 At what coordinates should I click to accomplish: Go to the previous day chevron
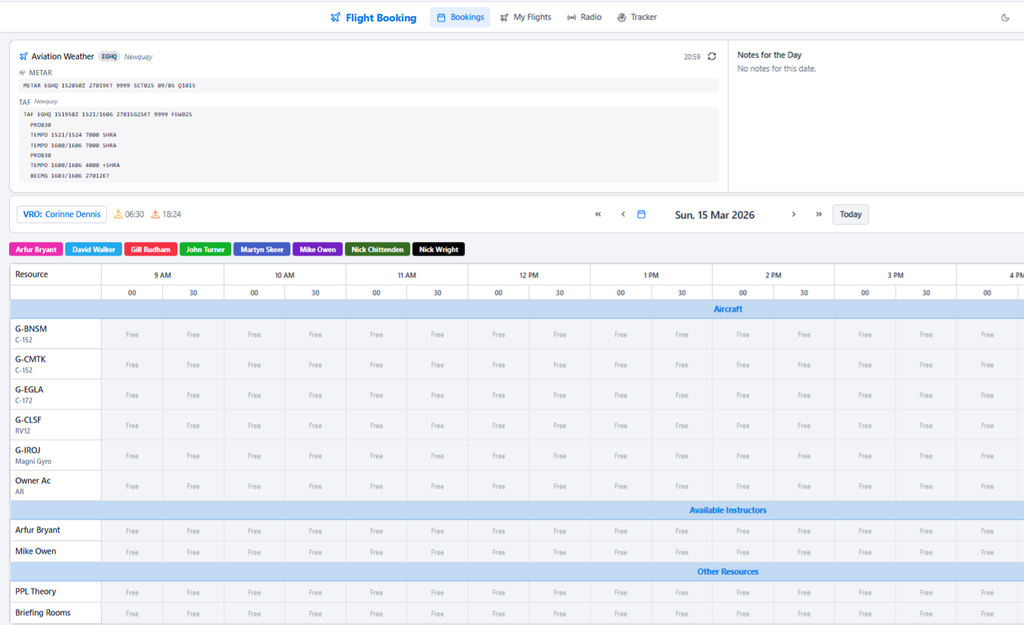click(x=623, y=213)
